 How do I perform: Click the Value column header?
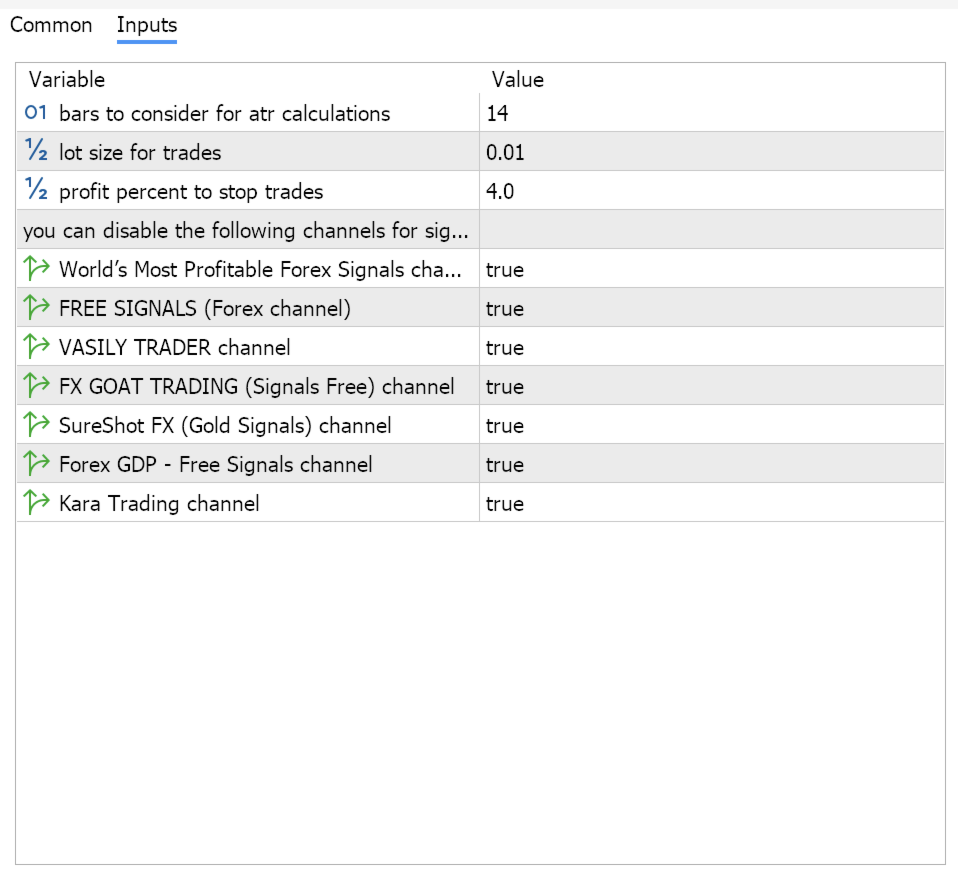[x=518, y=80]
